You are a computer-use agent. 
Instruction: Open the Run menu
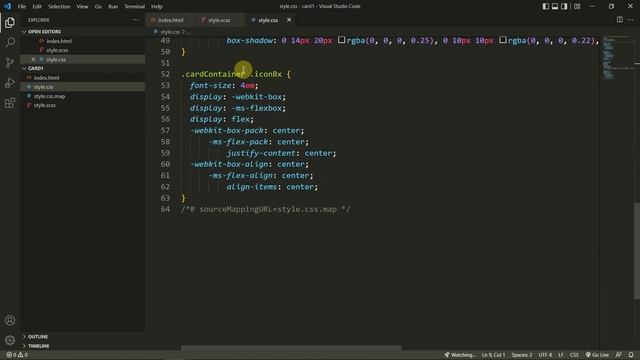click(113, 6)
